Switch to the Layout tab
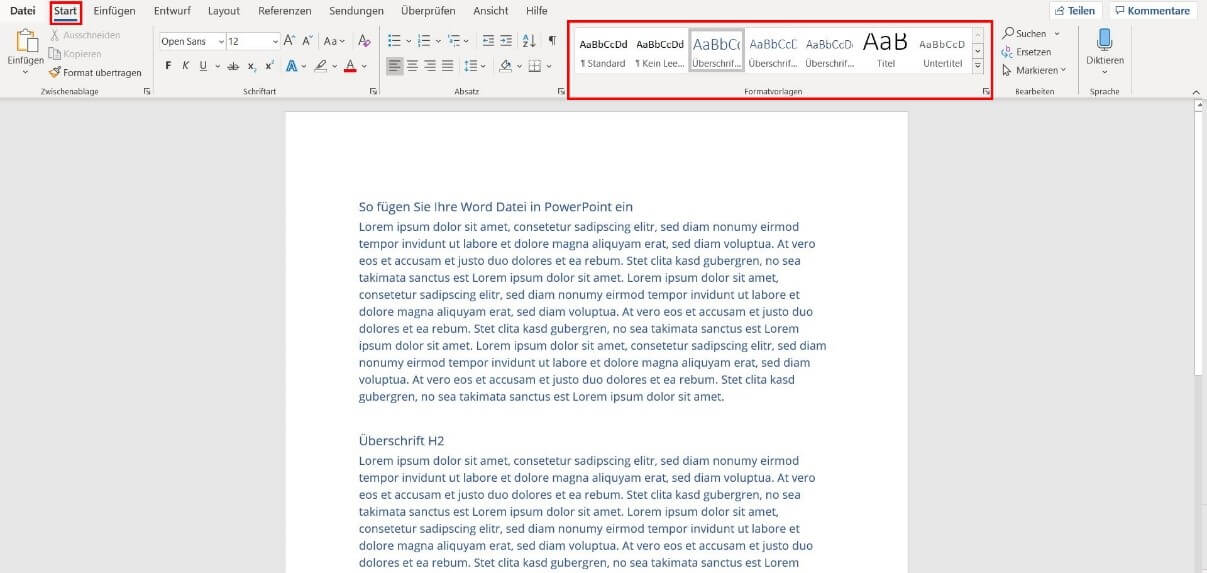 click(x=224, y=11)
